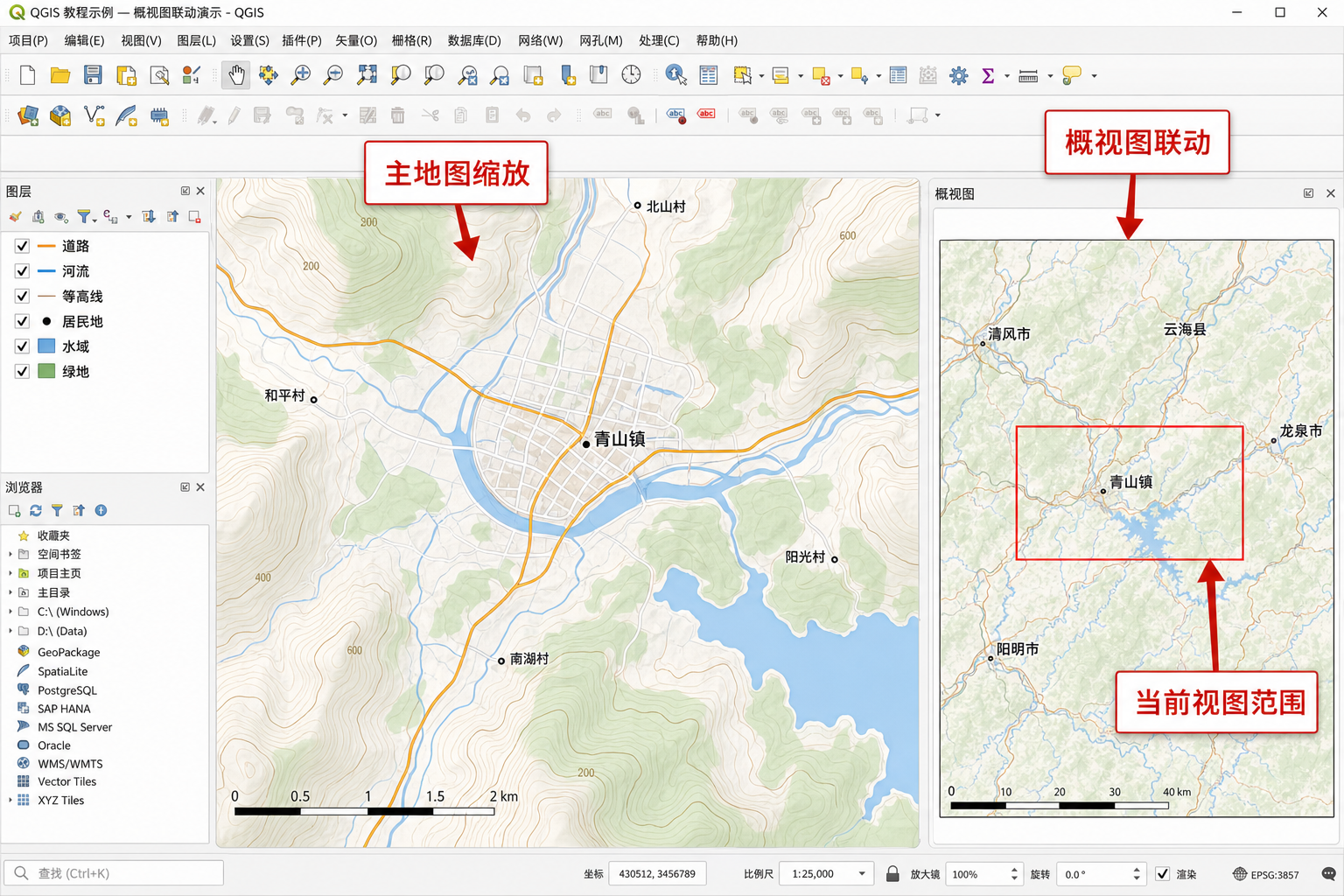This screenshot has height=896, width=1344.
Task: Click the 查找 (Ctrl+K) search field
Action: (114, 873)
